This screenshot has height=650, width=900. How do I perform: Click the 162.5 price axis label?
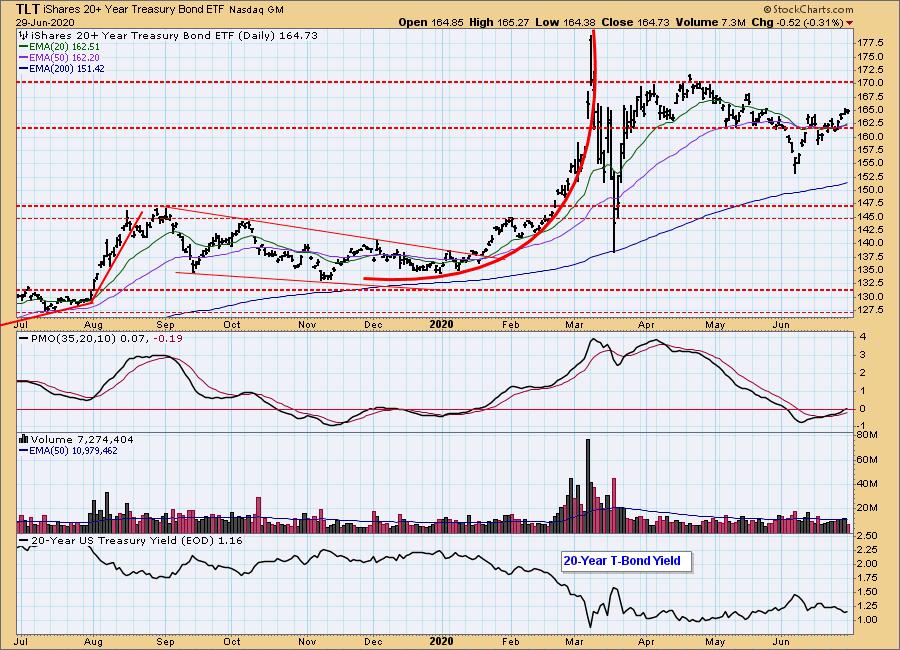[870, 123]
